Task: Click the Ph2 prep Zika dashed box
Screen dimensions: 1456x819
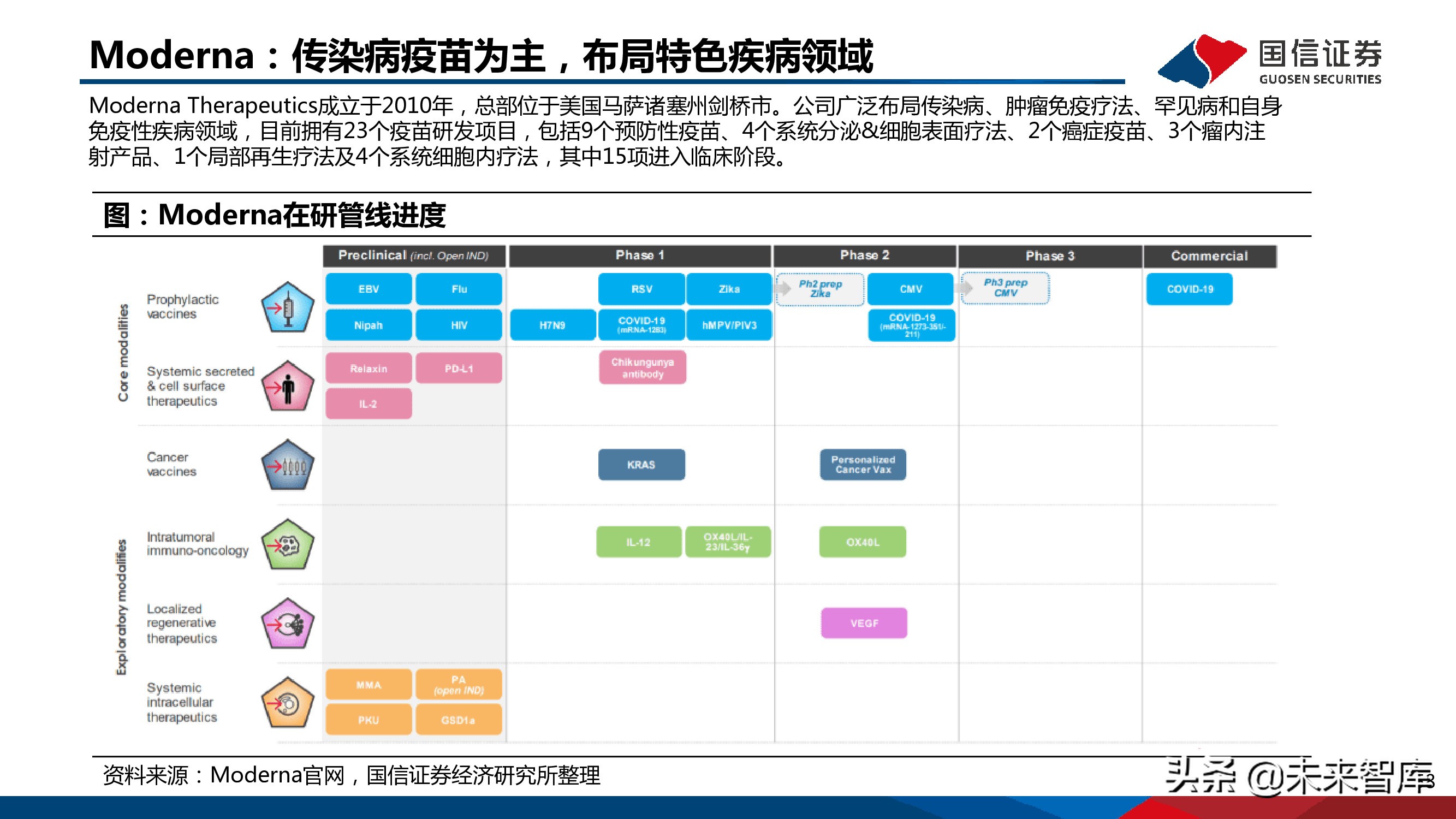Action: 820,289
